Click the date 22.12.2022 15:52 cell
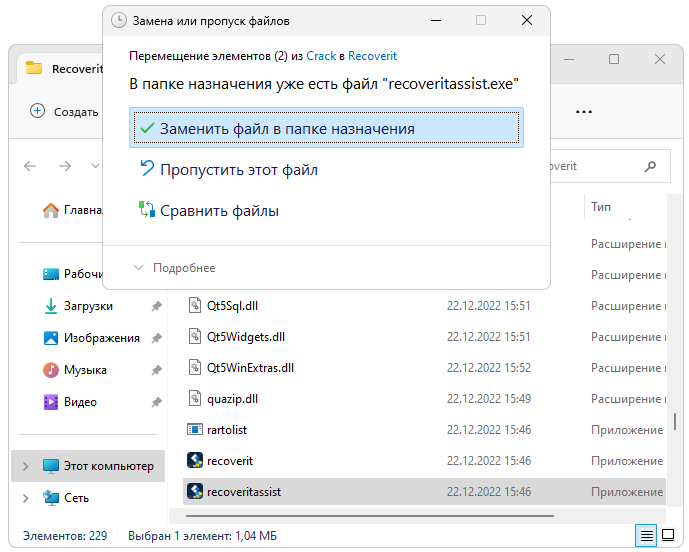 coord(489,367)
